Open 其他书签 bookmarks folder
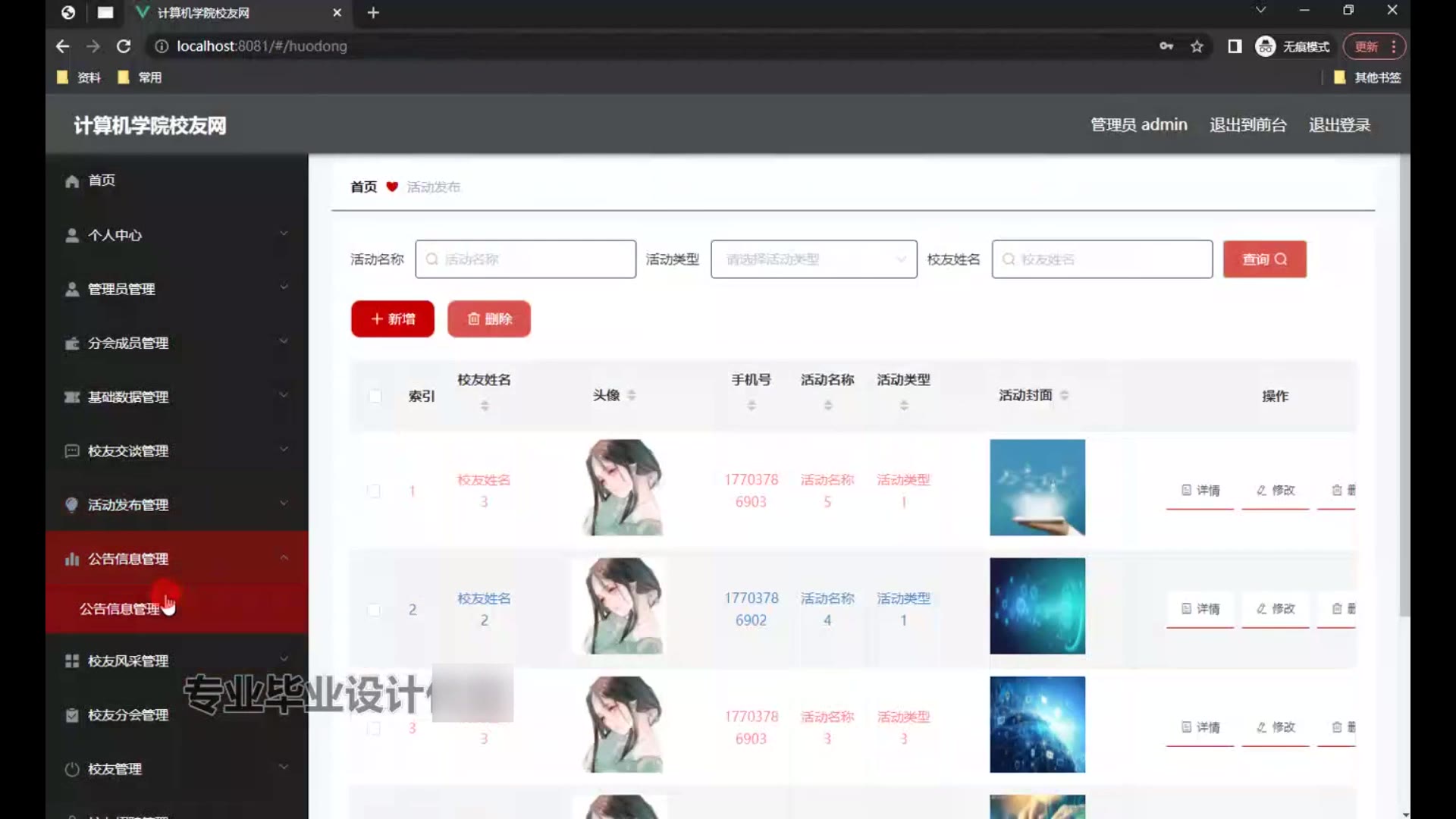The width and height of the screenshot is (1456, 819). click(x=1367, y=77)
